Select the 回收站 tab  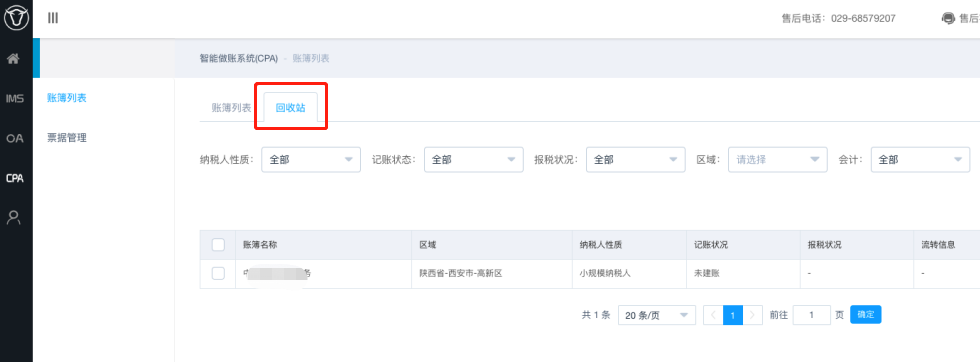[x=291, y=108]
